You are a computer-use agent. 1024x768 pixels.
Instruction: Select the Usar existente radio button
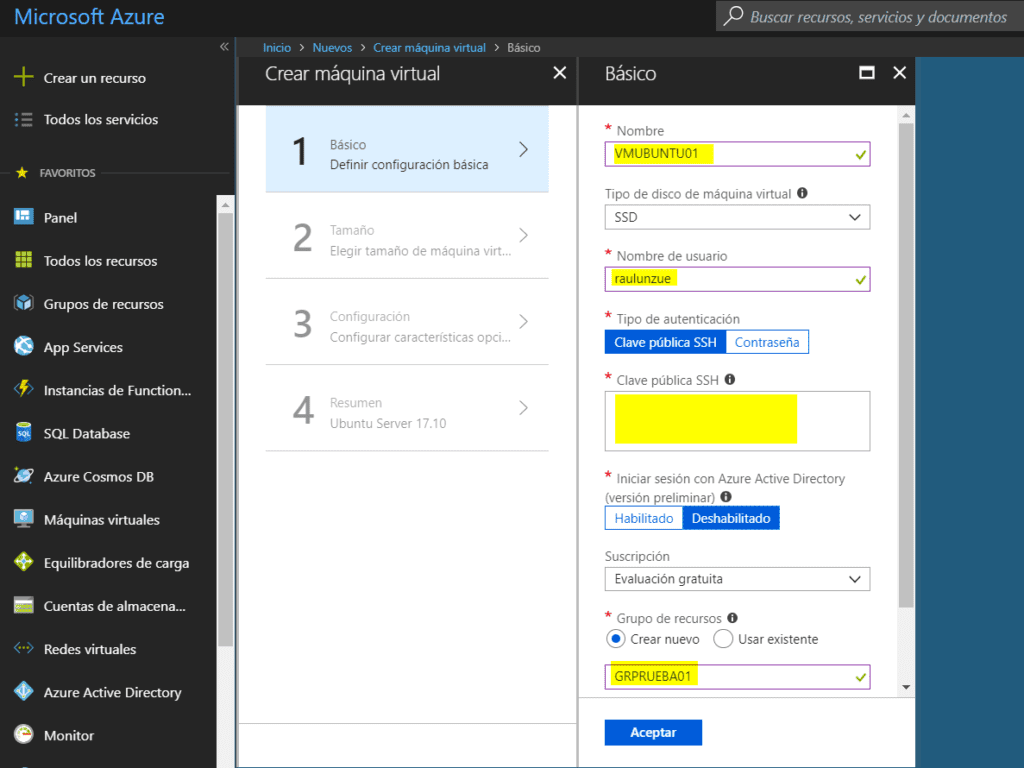point(723,638)
